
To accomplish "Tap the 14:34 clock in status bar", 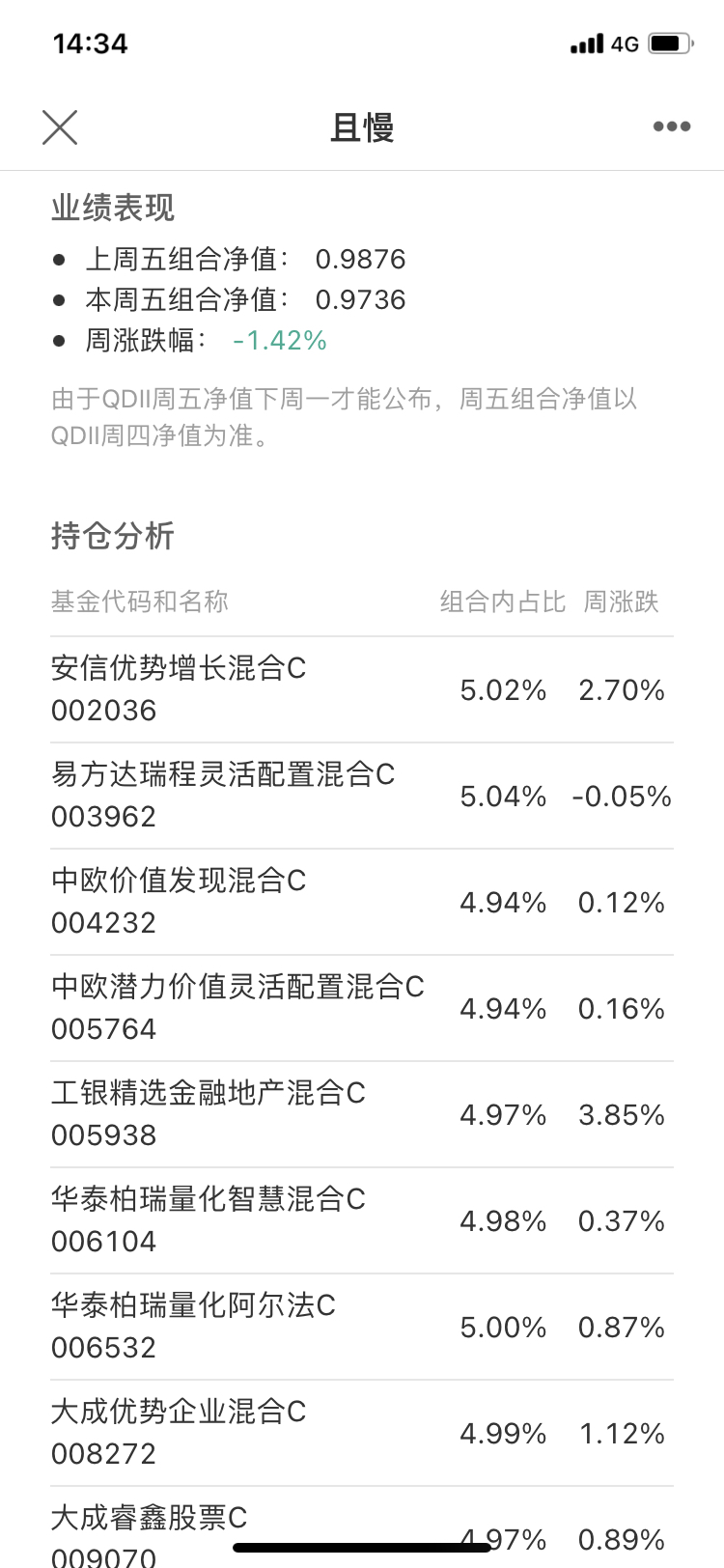I will [90, 43].
